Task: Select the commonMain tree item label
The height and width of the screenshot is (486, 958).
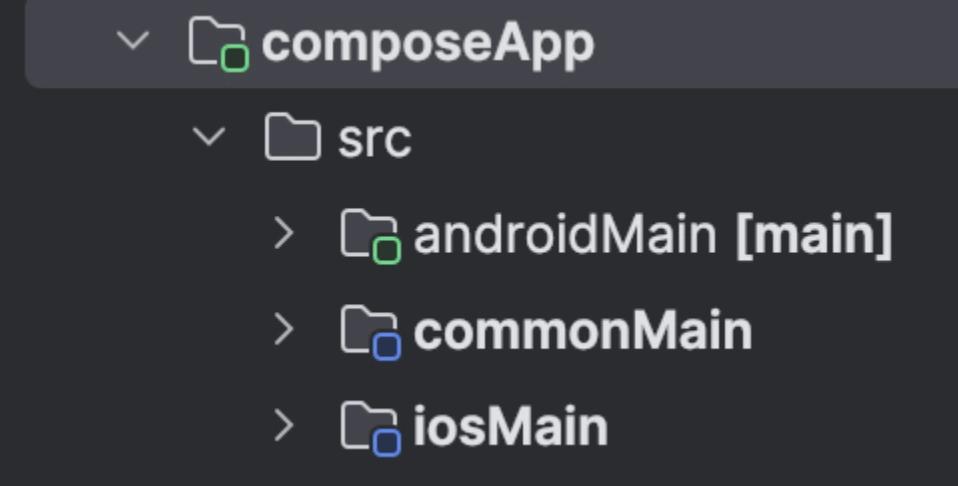Action: pyautogui.click(x=582, y=331)
